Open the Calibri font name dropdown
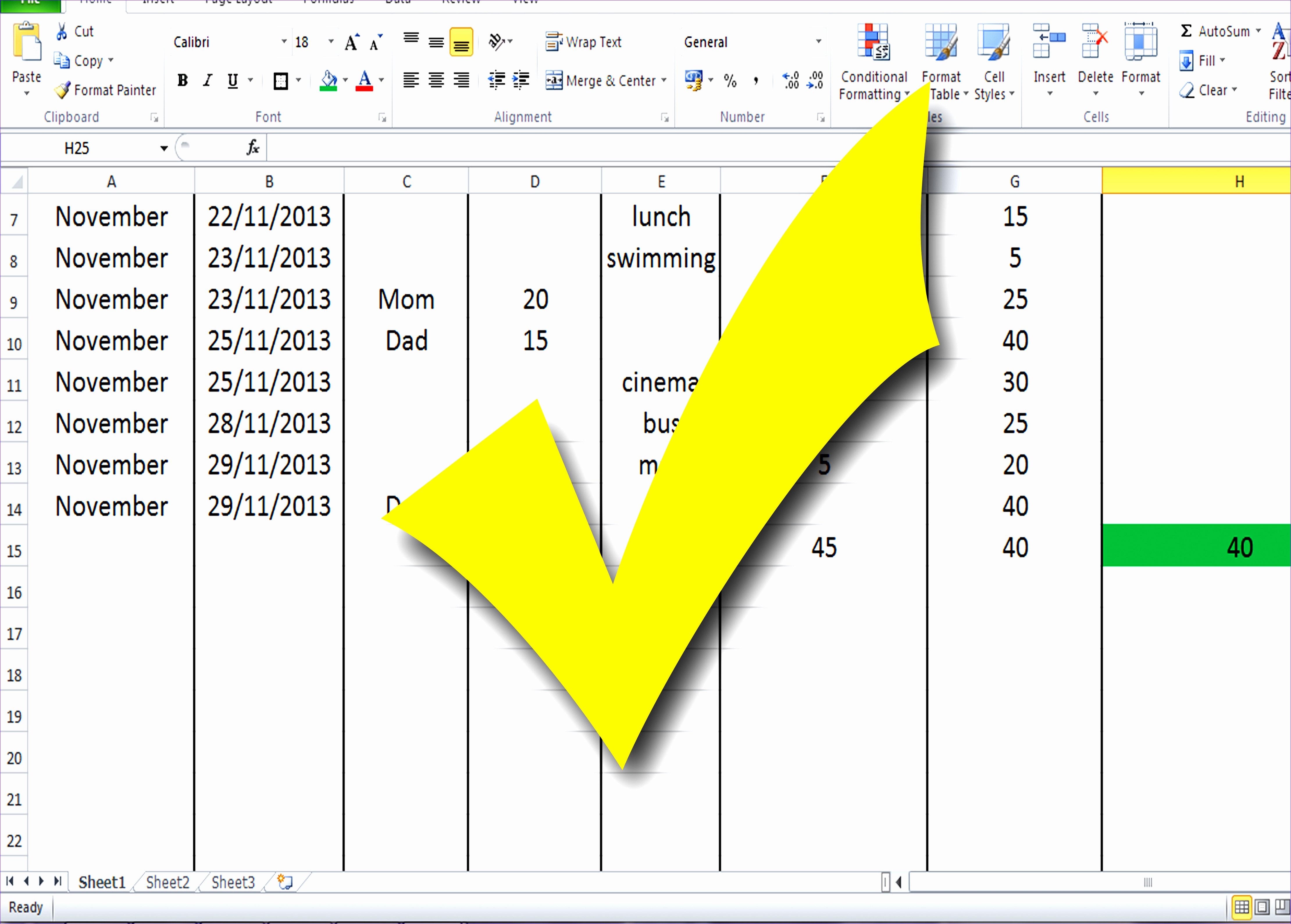This screenshot has height=924, width=1291. point(284,42)
